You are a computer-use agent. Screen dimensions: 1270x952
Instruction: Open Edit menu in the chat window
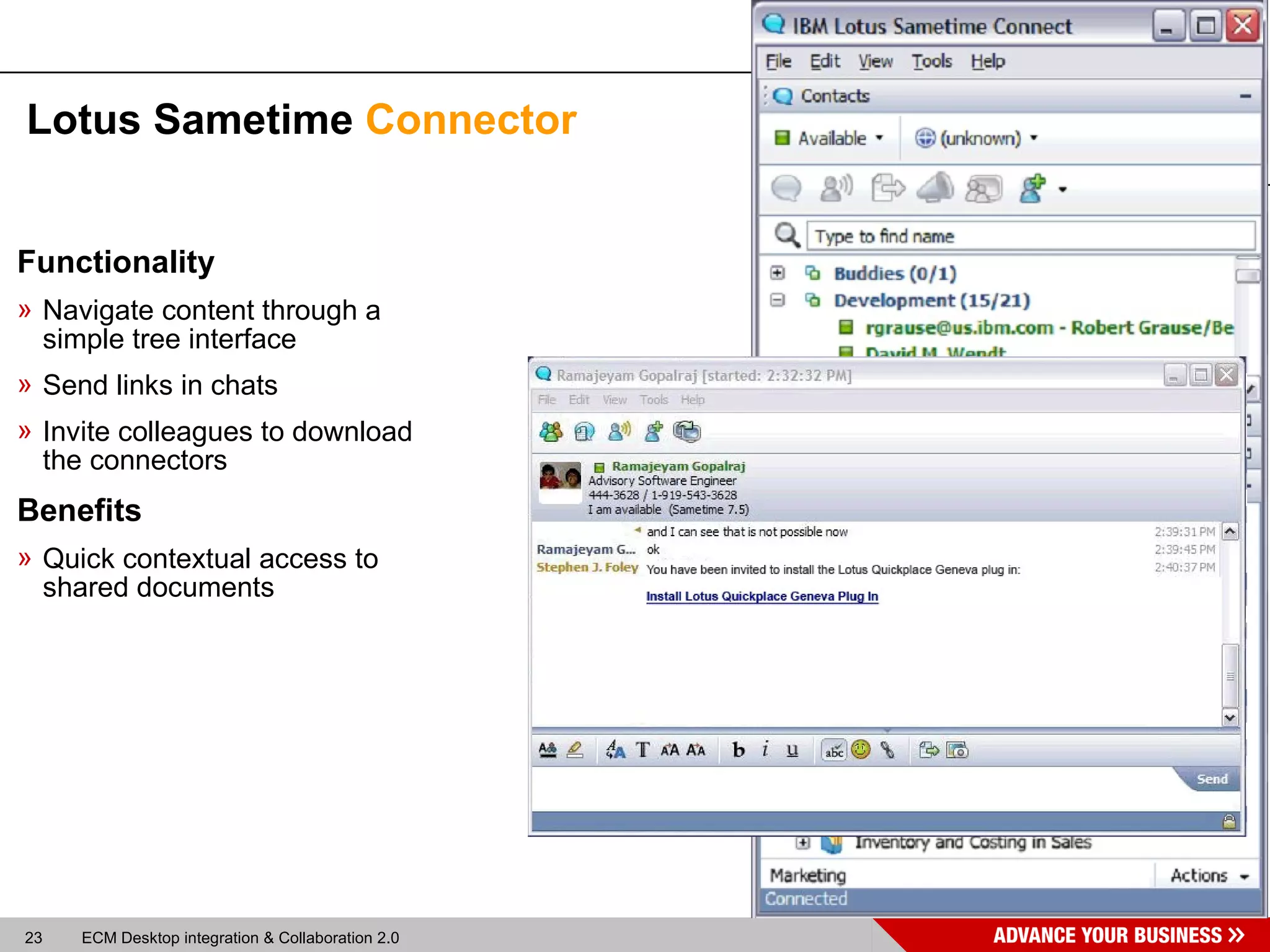(x=579, y=400)
